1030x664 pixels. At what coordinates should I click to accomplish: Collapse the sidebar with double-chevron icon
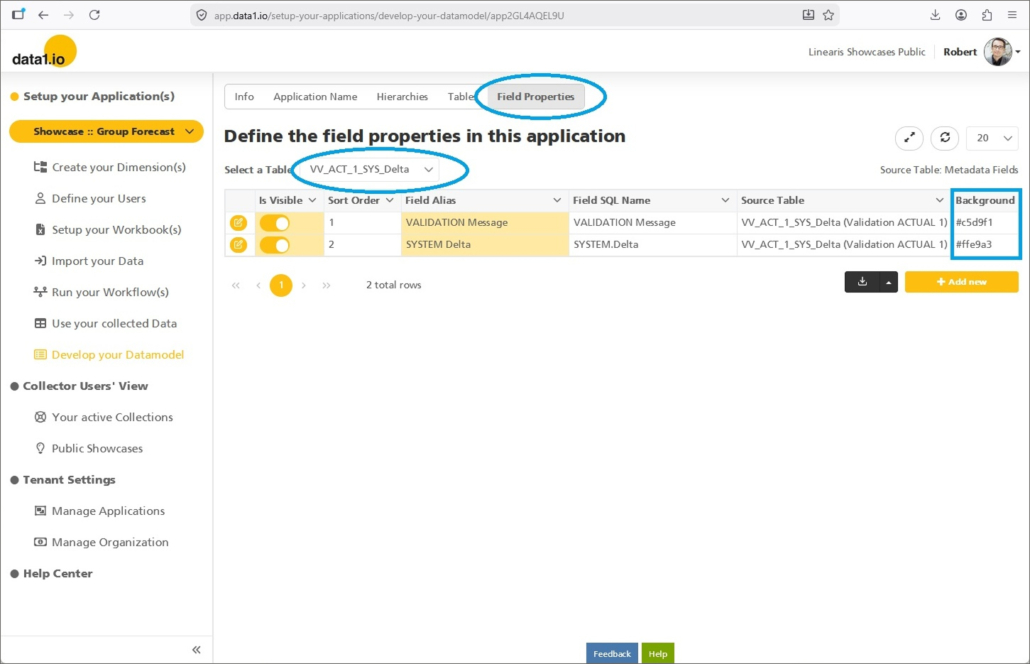[x=196, y=650]
